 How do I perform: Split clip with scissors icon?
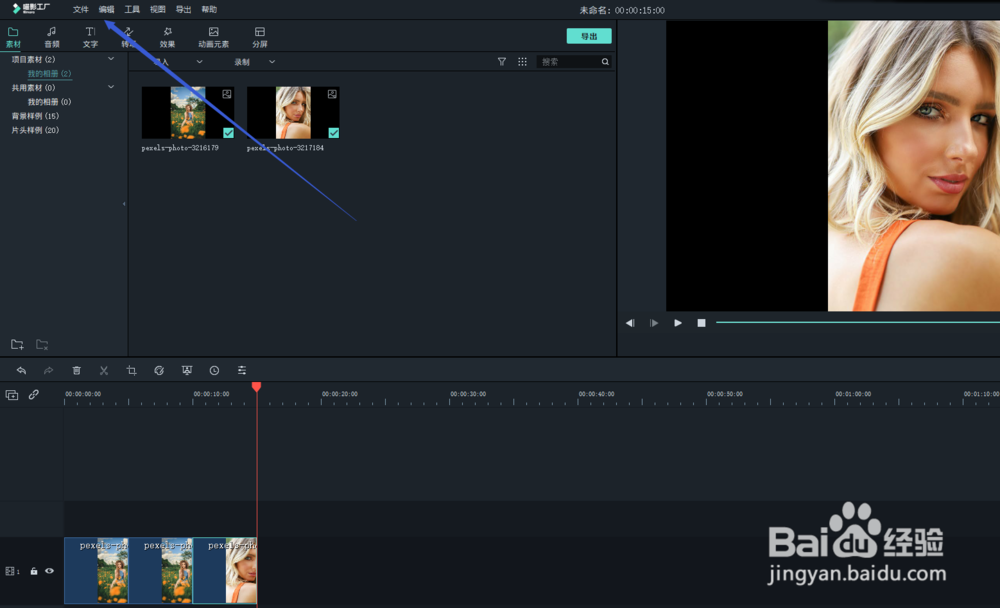[104, 370]
